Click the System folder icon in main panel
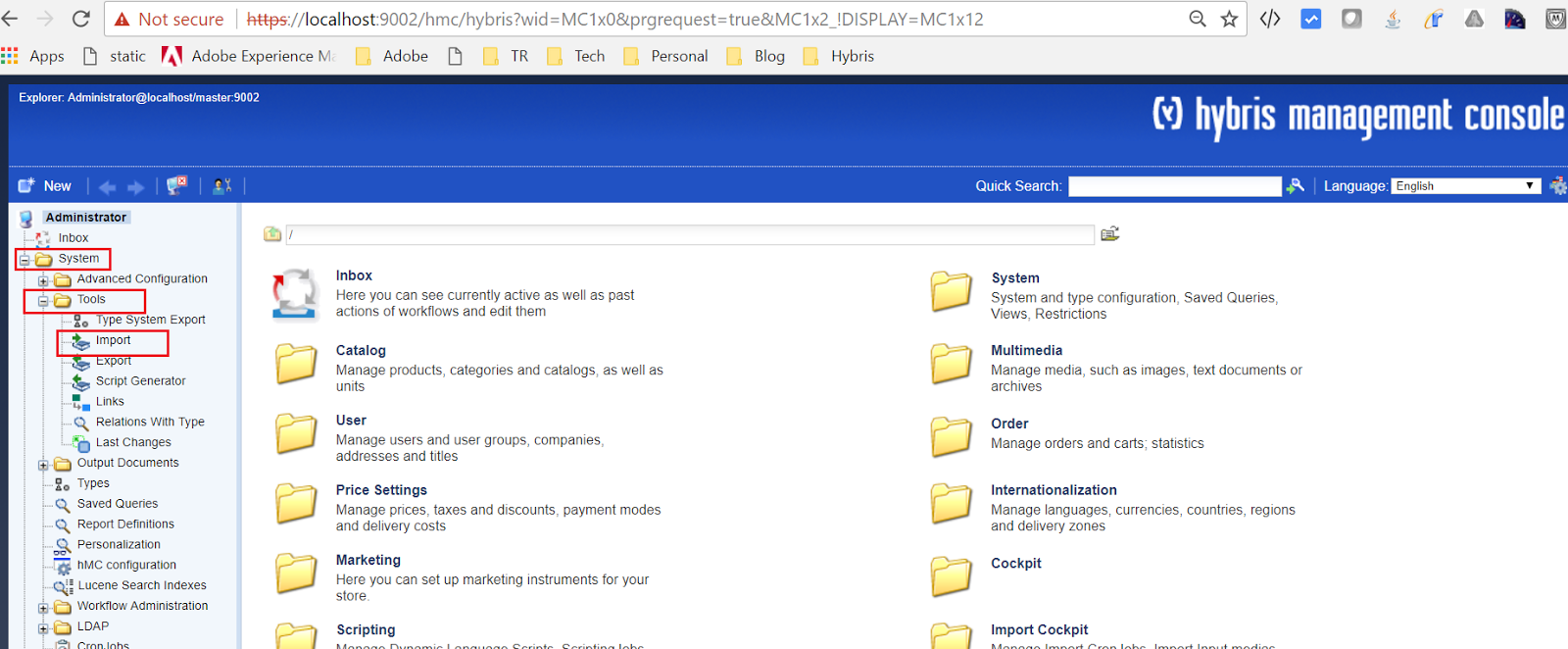 tap(952, 292)
